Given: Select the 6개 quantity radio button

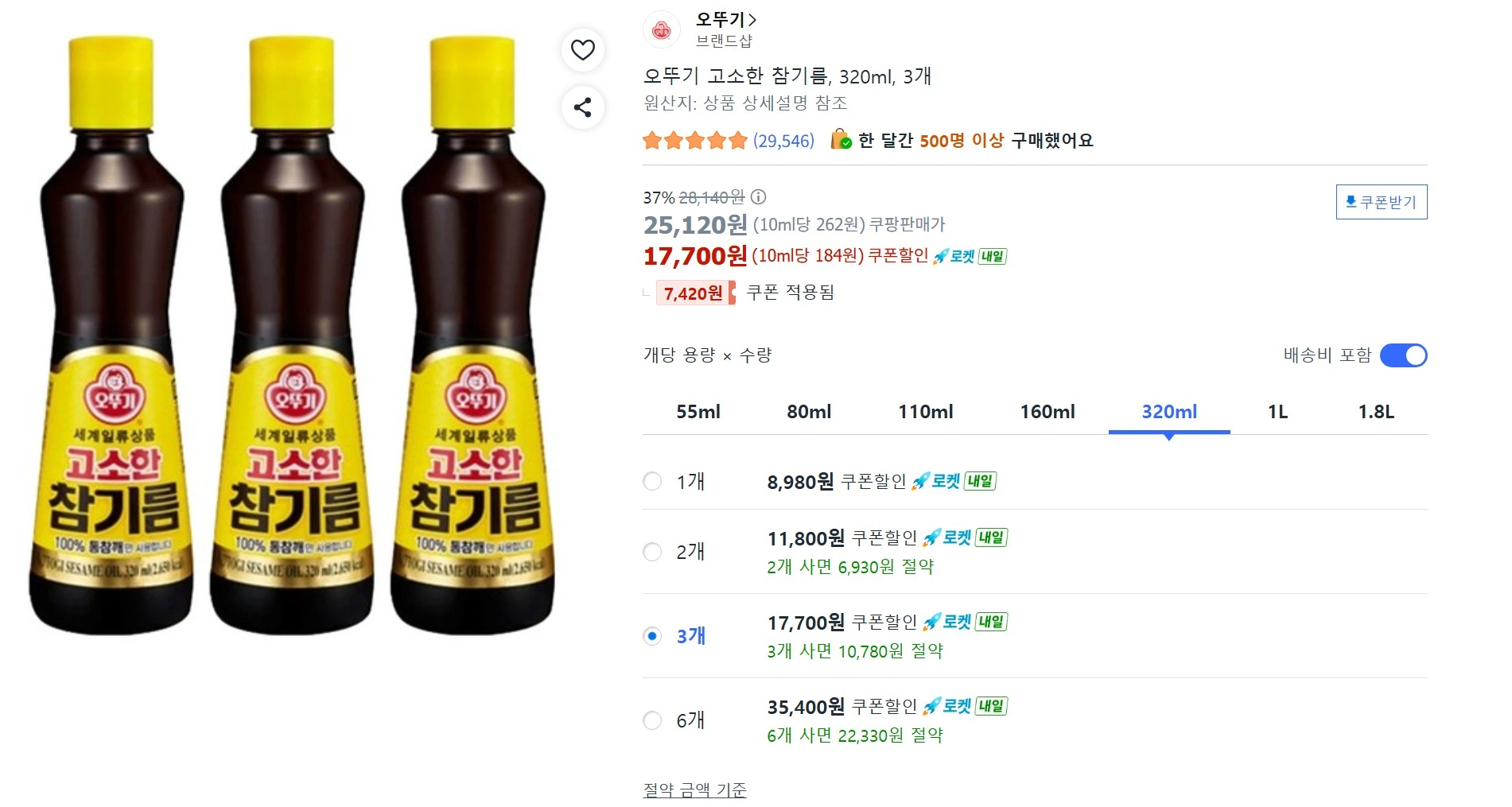Looking at the screenshot, I should click(652, 720).
